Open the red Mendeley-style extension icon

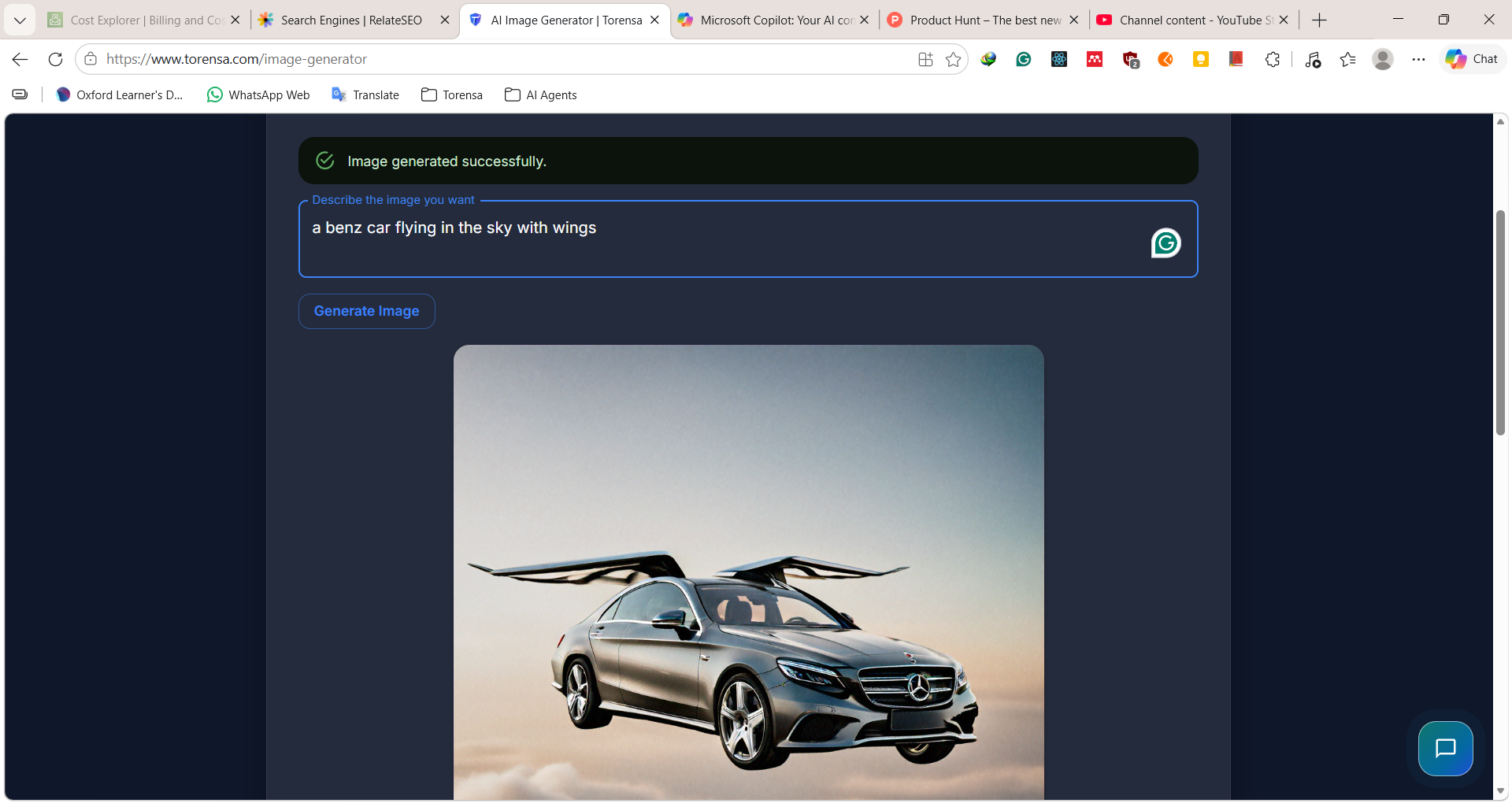click(x=1095, y=59)
